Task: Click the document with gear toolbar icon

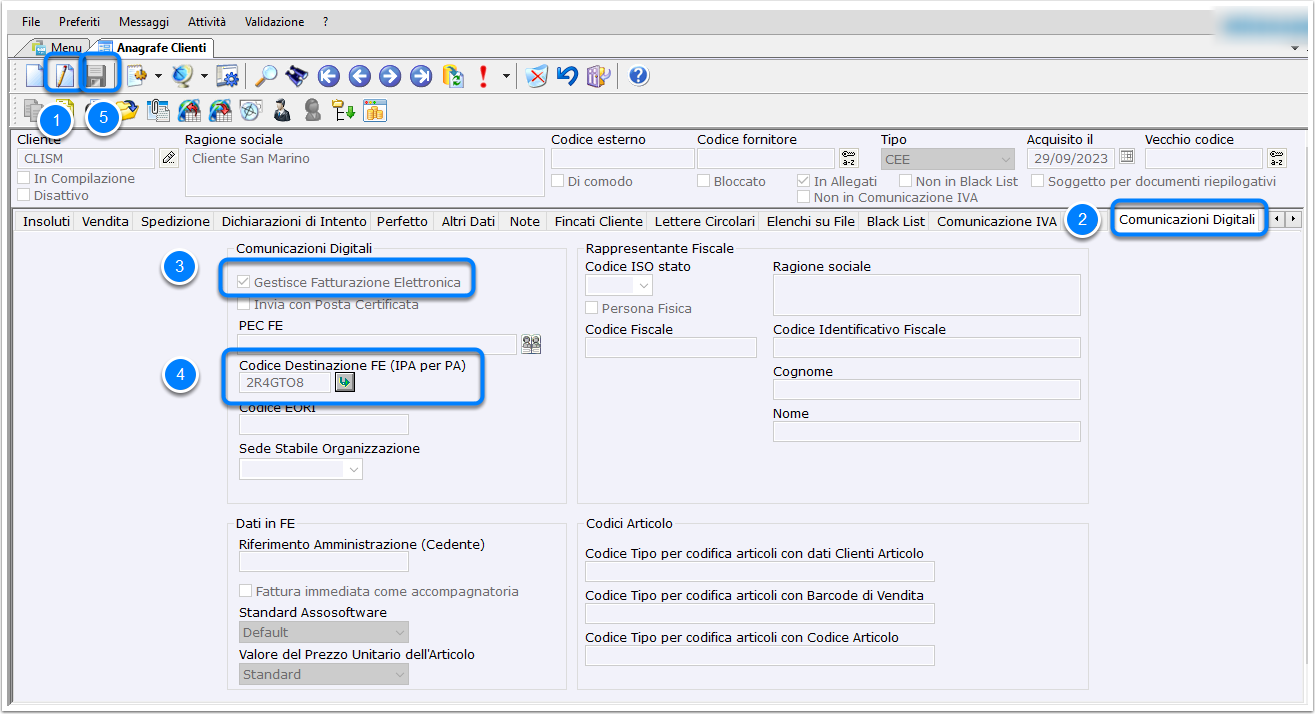Action: (x=136, y=76)
